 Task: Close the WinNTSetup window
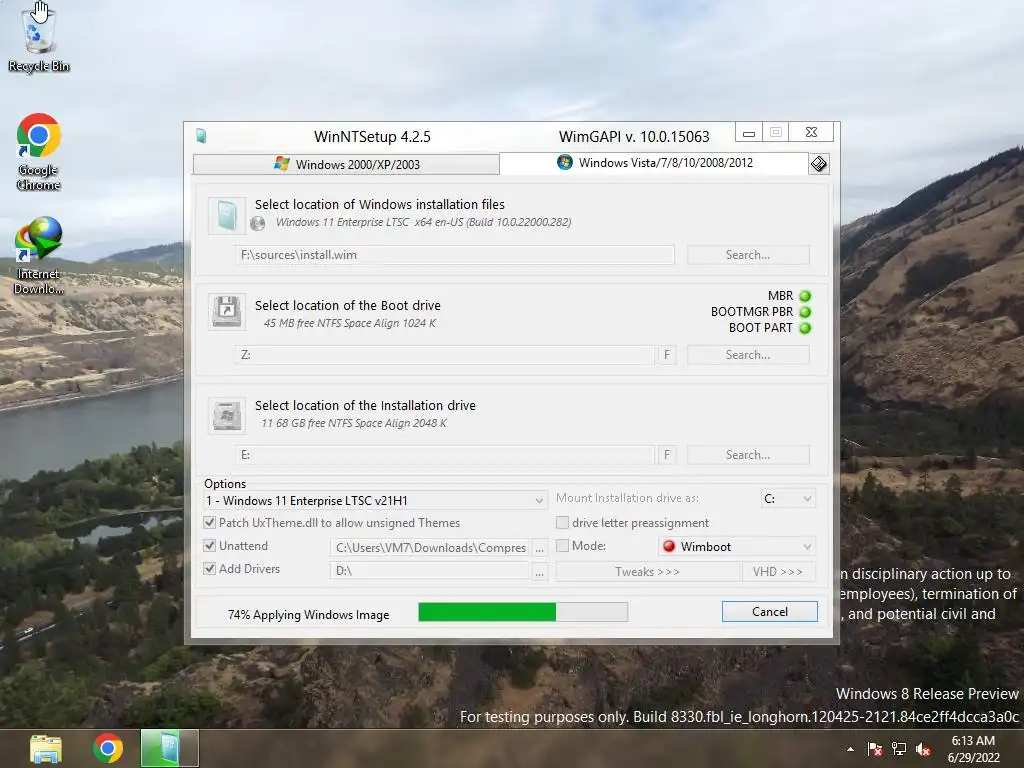pos(811,132)
